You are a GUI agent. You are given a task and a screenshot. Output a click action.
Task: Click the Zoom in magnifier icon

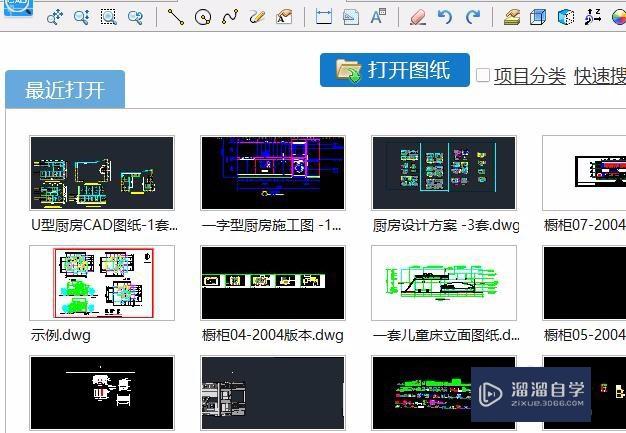click(81, 17)
